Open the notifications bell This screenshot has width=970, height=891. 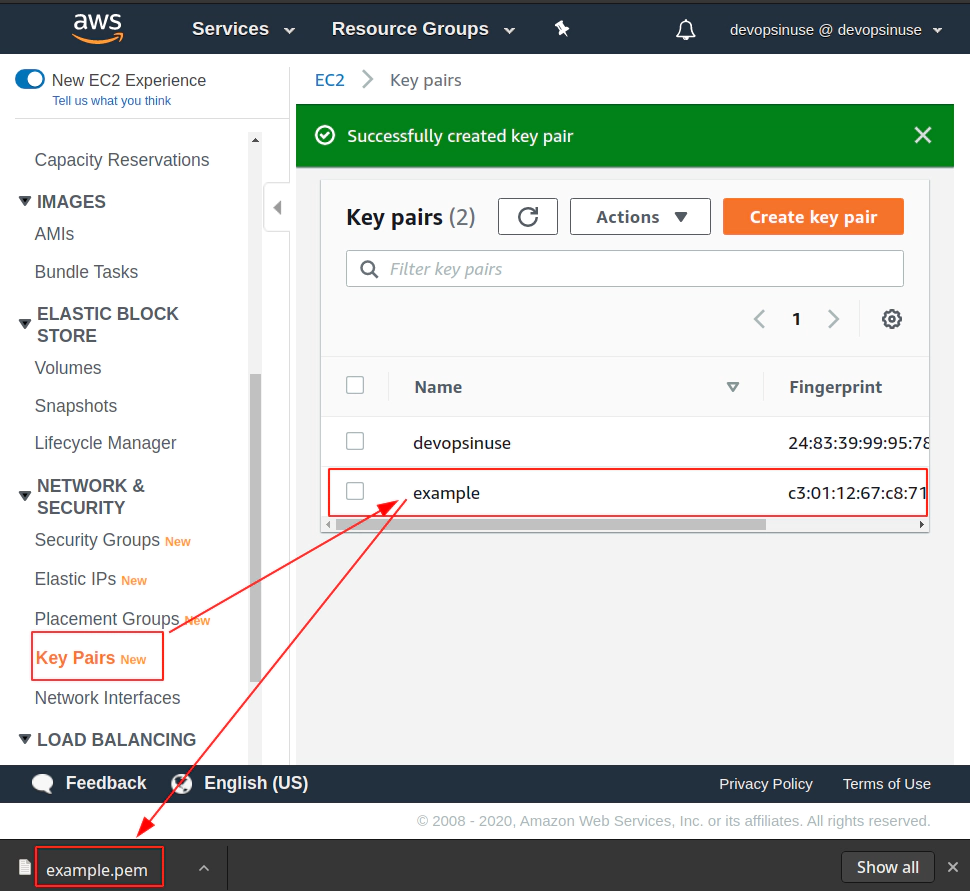(685, 29)
